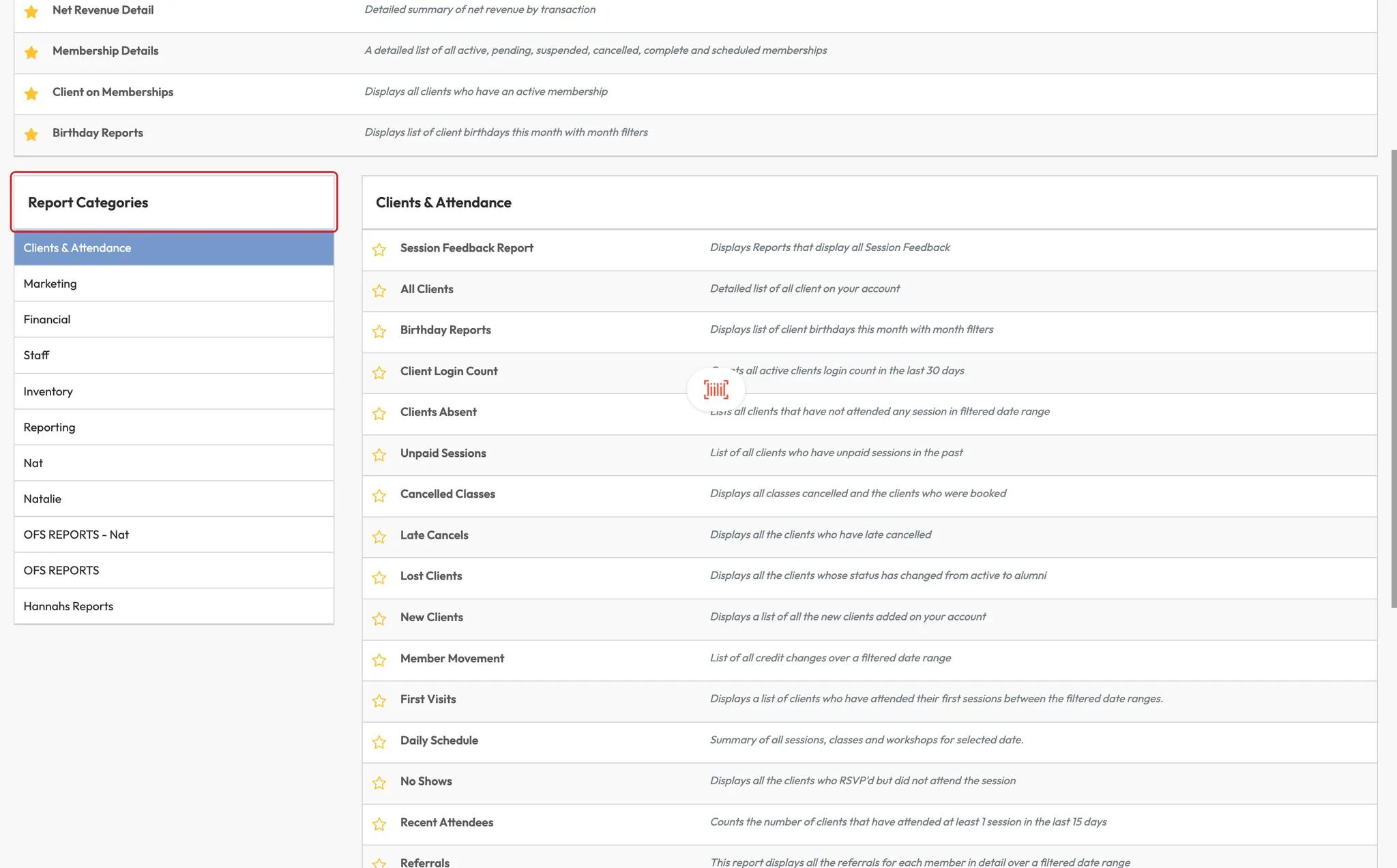
Task: Open the Member Movement report
Action: [x=452, y=659]
